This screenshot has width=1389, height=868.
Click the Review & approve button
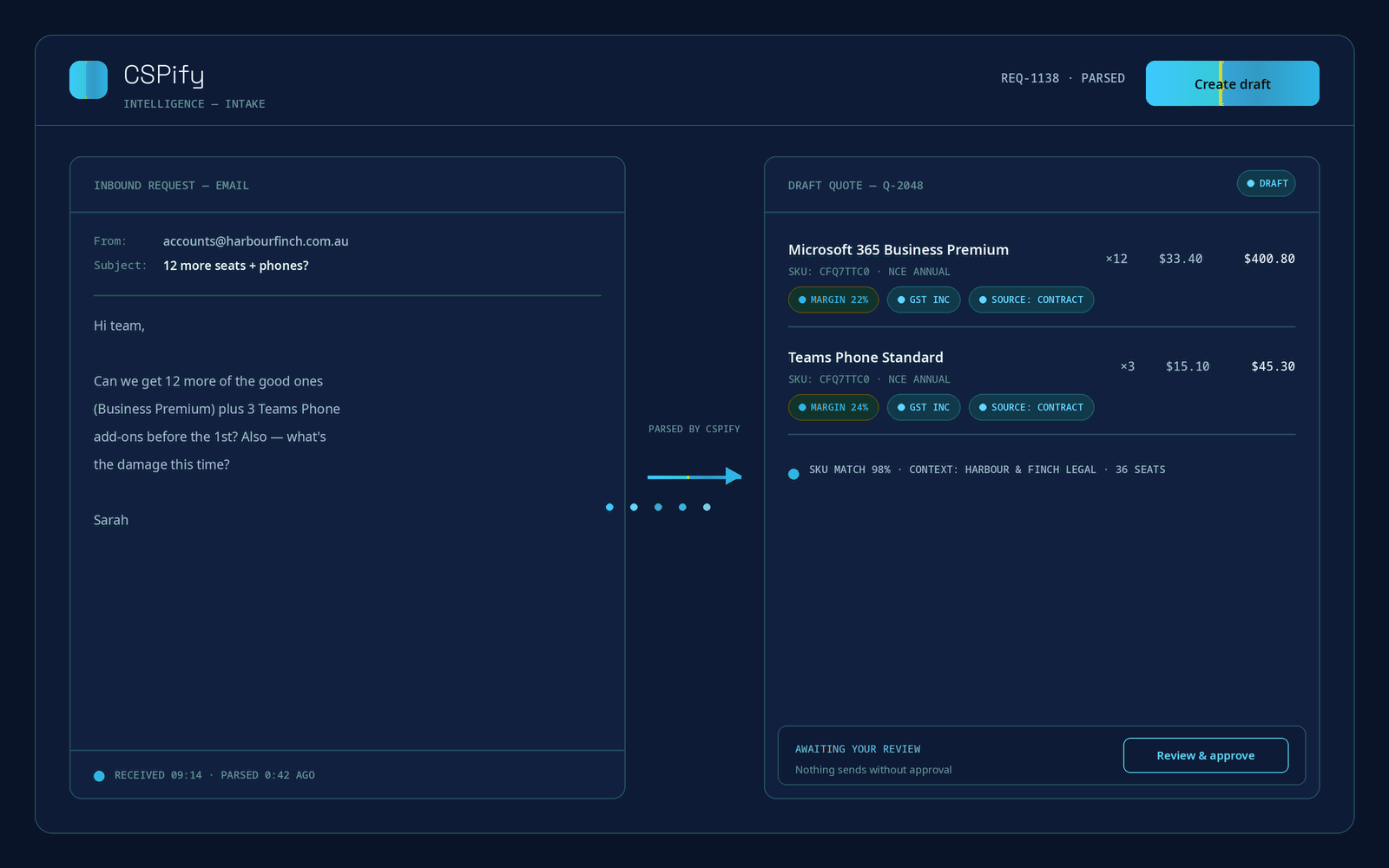click(1206, 755)
